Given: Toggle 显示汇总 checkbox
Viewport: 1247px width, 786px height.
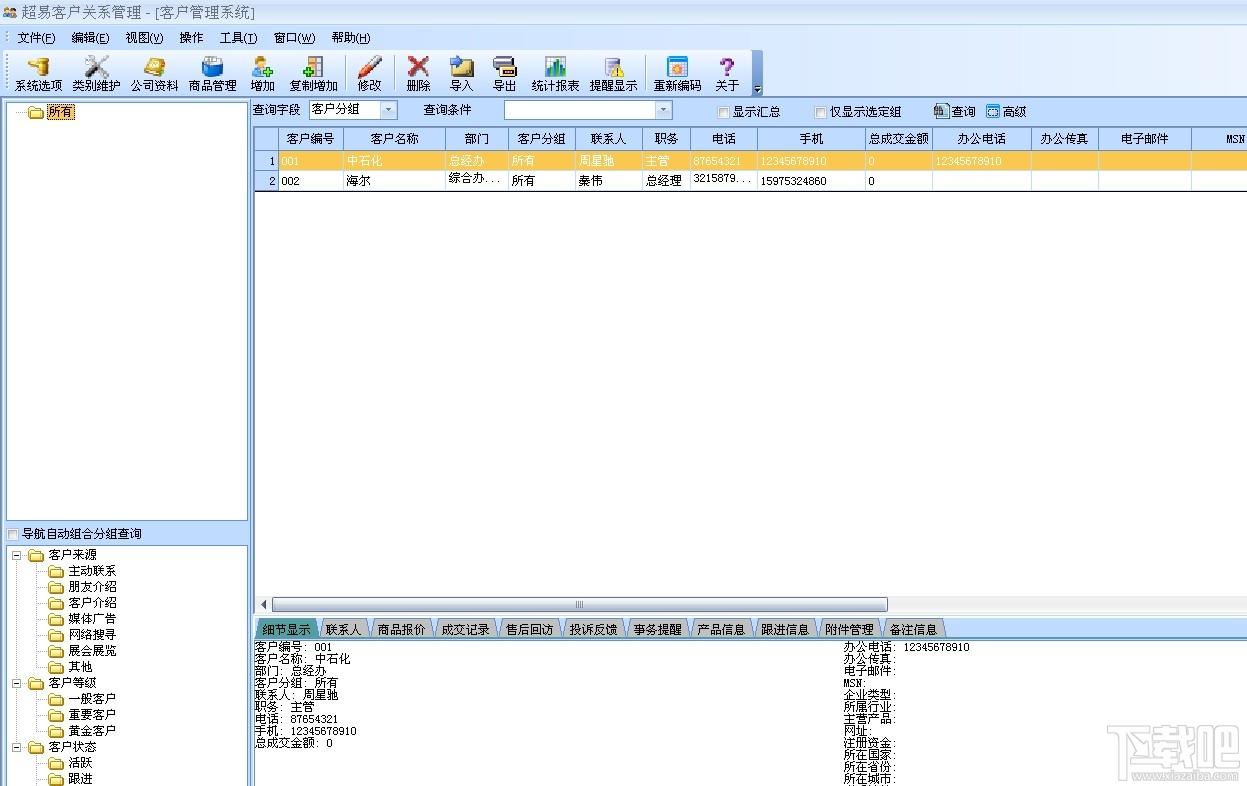Looking at the screenshot, I should [724, 112].
